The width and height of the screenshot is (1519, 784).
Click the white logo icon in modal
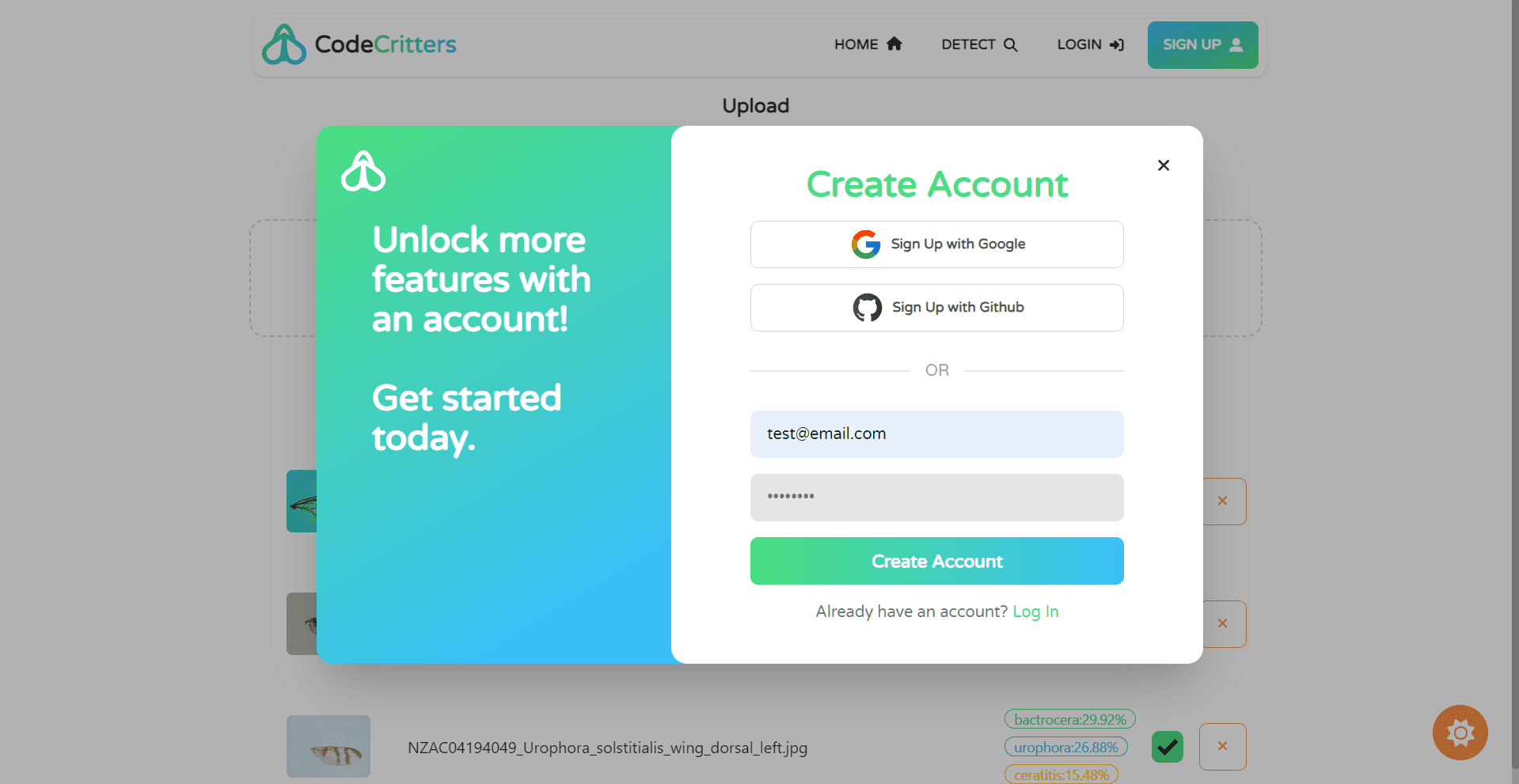363,171
